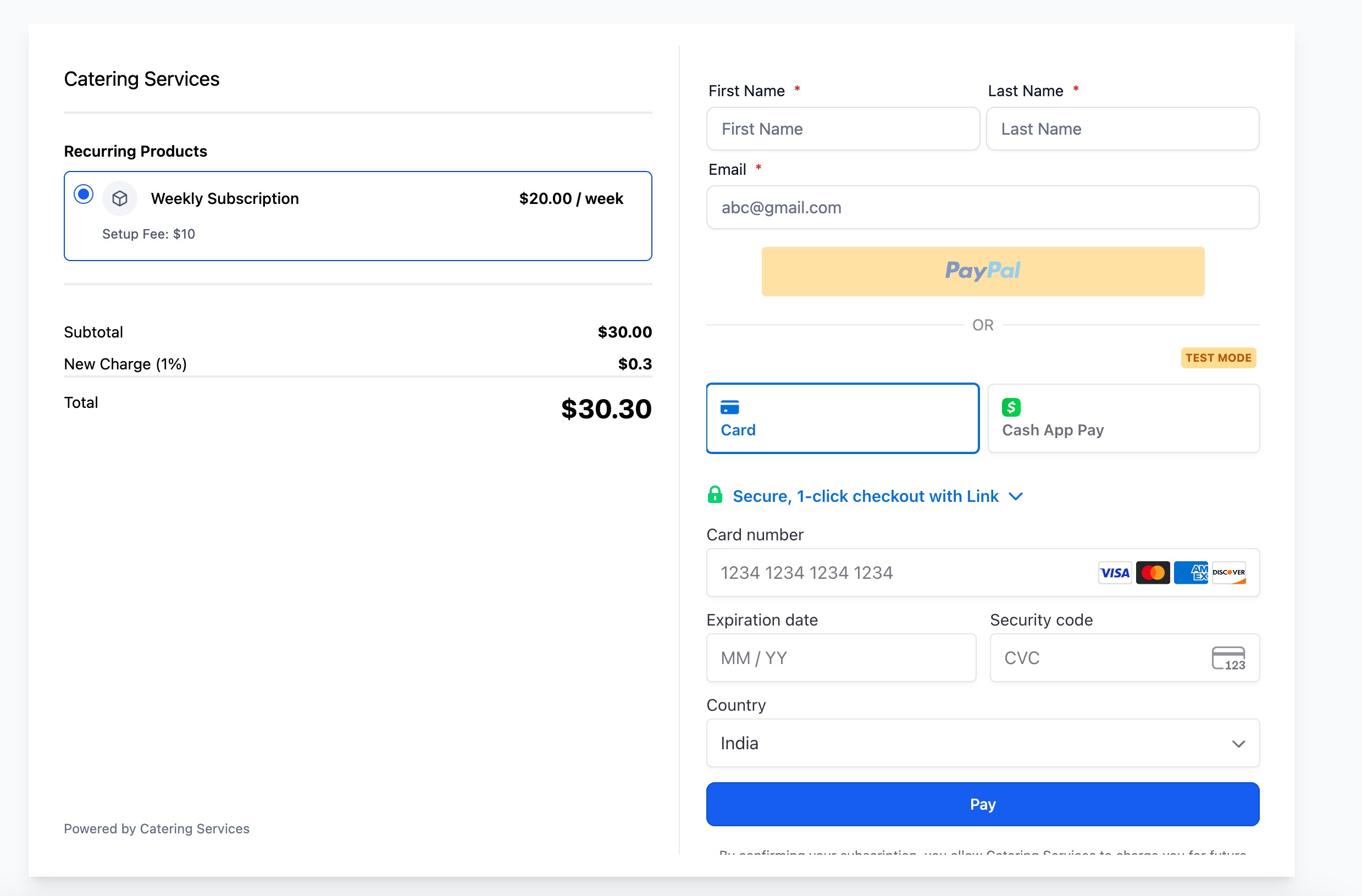1362x896 pixels.
Task: Click the First Name input field
Action: (x=843, y=129)
